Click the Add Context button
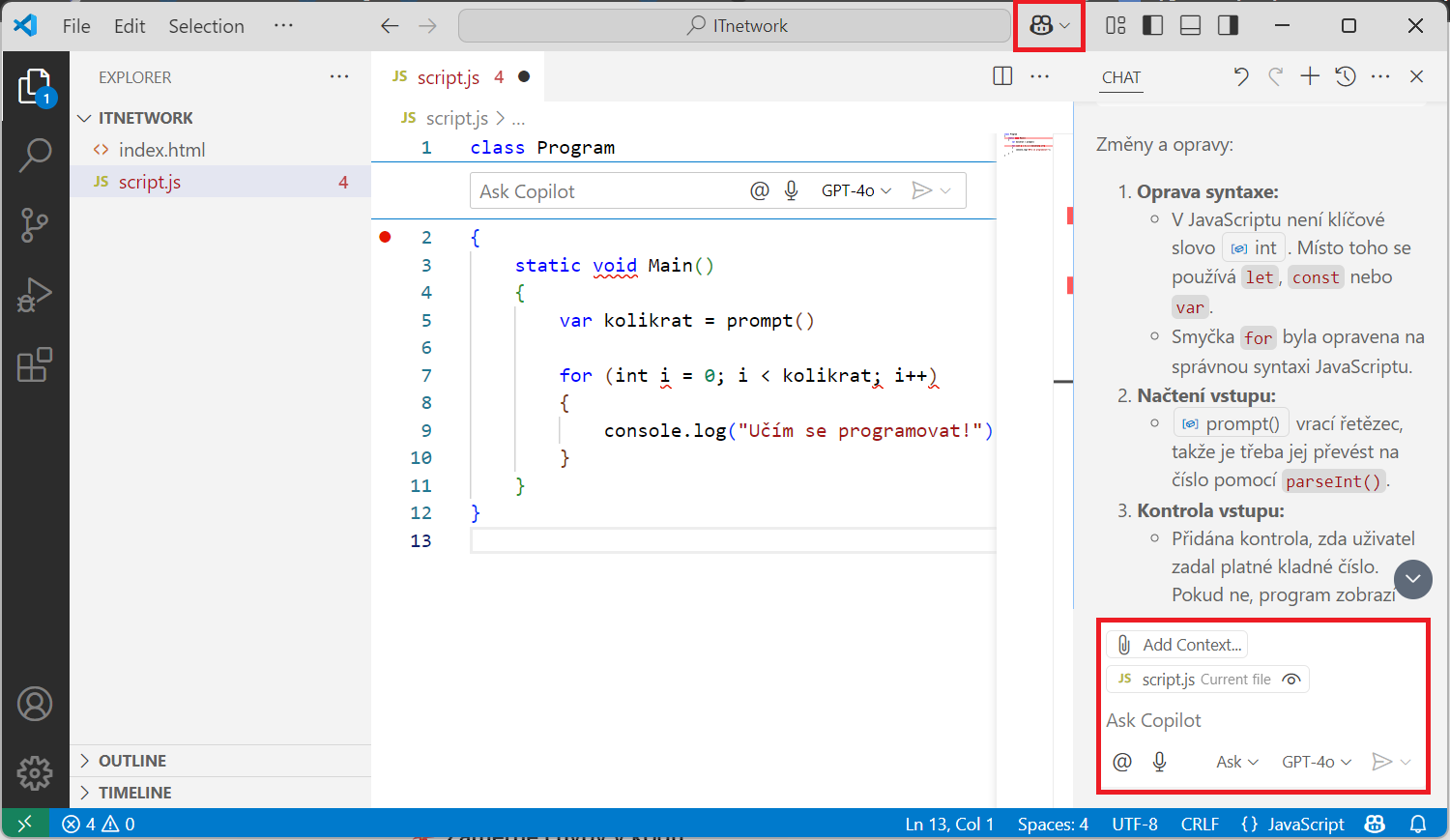1450x840 pixels. point(1179,645)
